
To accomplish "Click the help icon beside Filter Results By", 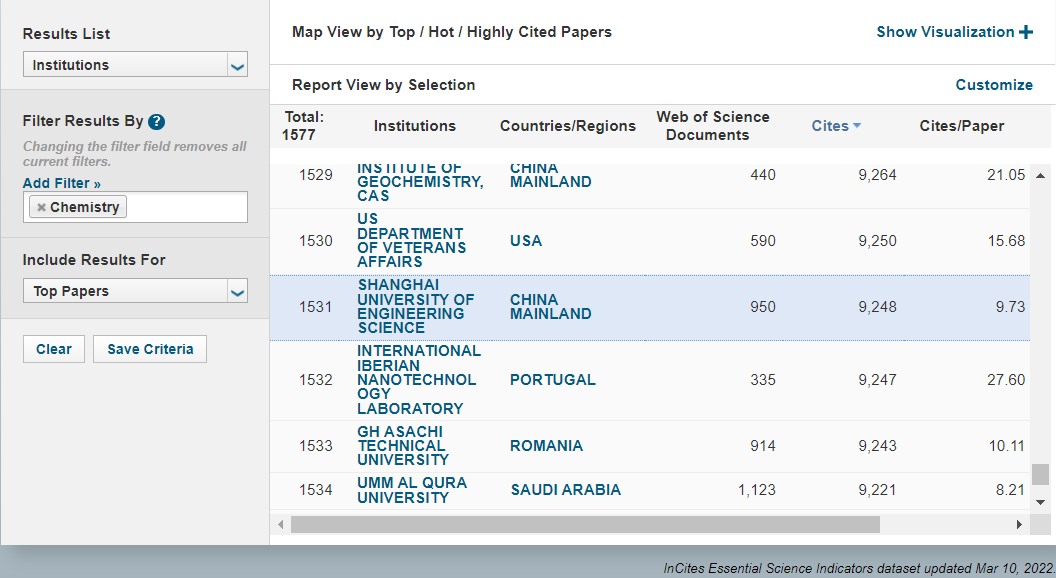I will 156,122.
